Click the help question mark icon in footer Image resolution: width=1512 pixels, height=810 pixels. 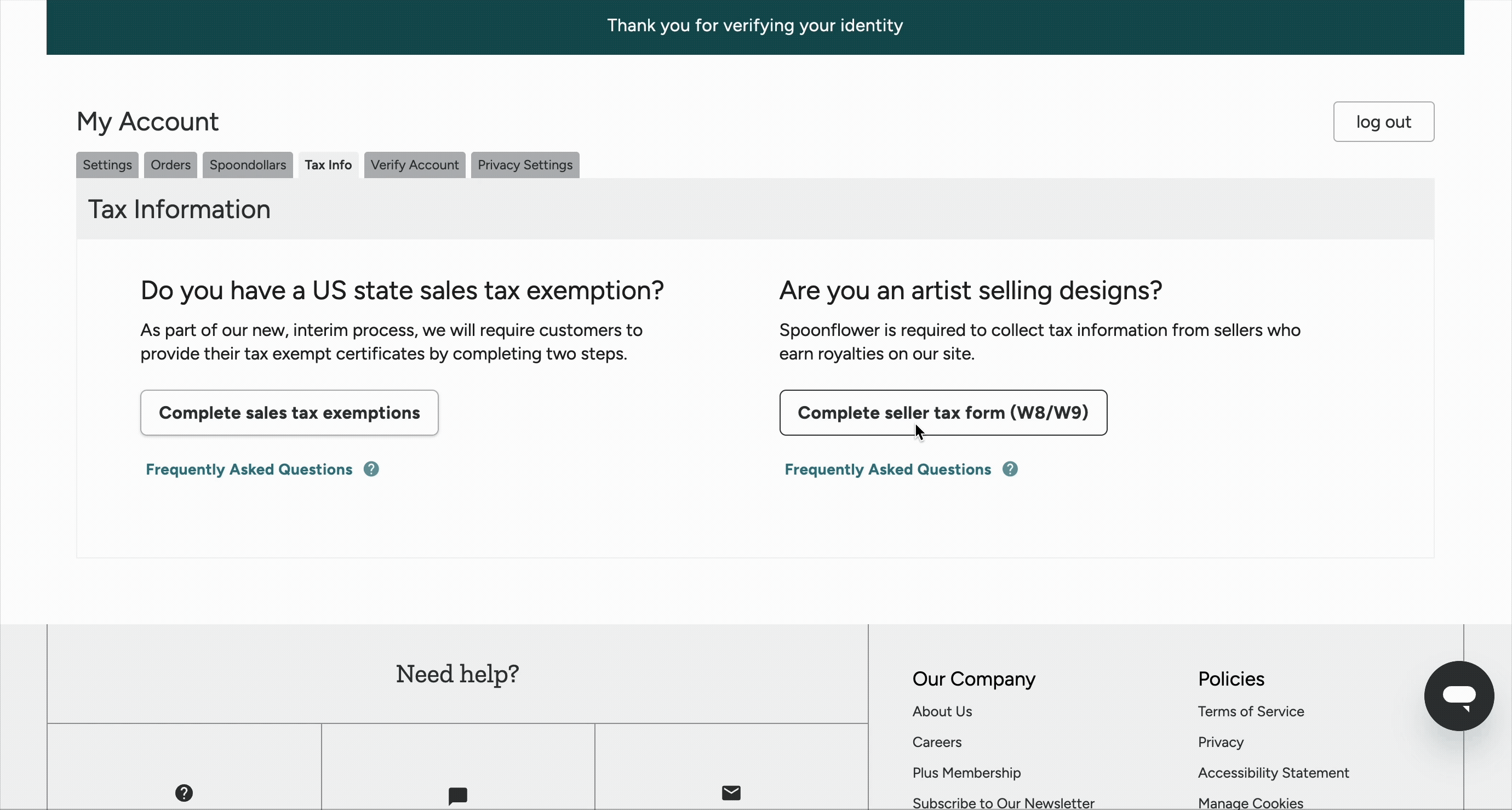[x=184, y=793]
